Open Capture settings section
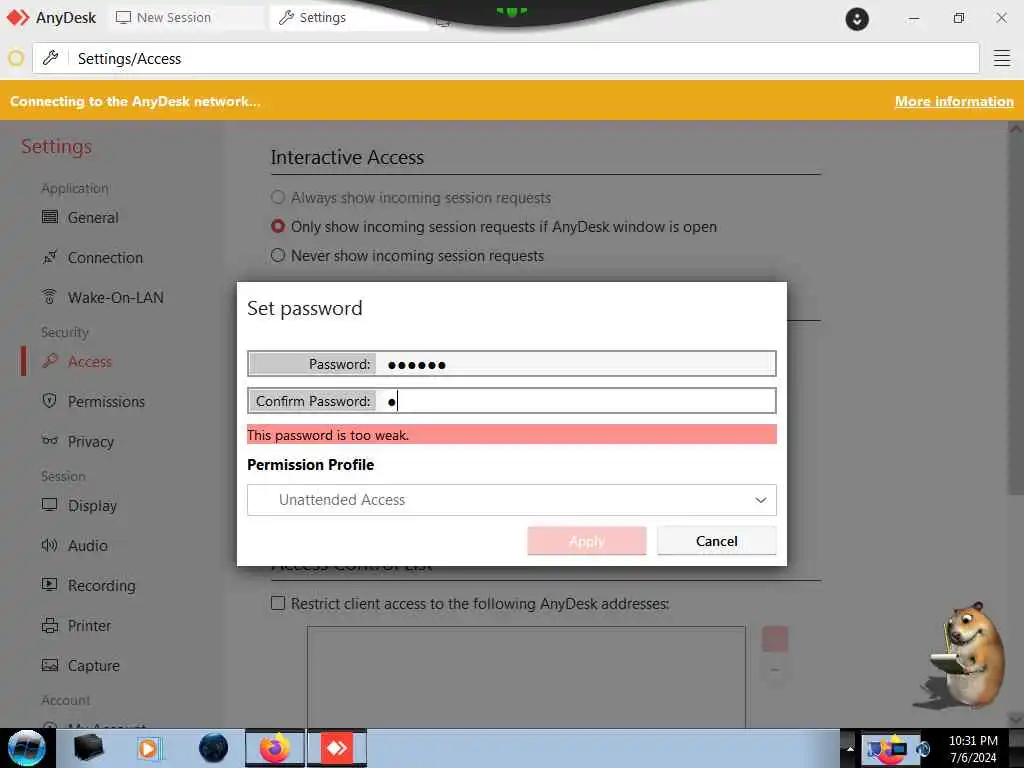Viewport: 1024px width, 768px height. tap(93, 665)
